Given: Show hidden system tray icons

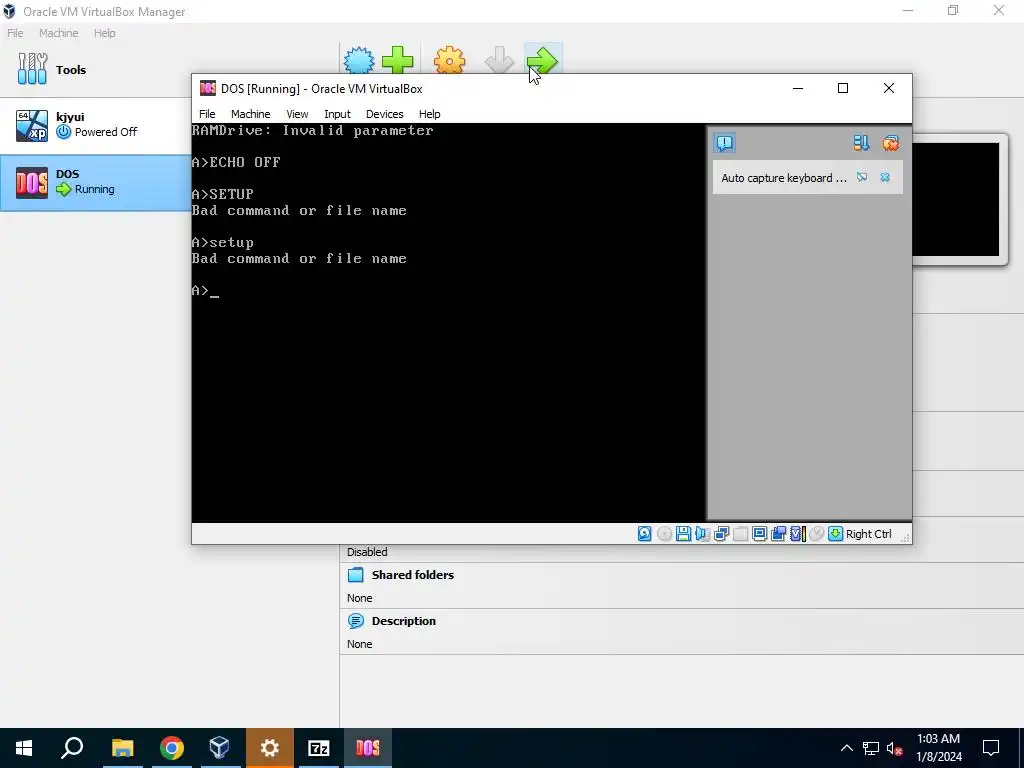Looking at the screenshot, I should (x=846, y=748).
